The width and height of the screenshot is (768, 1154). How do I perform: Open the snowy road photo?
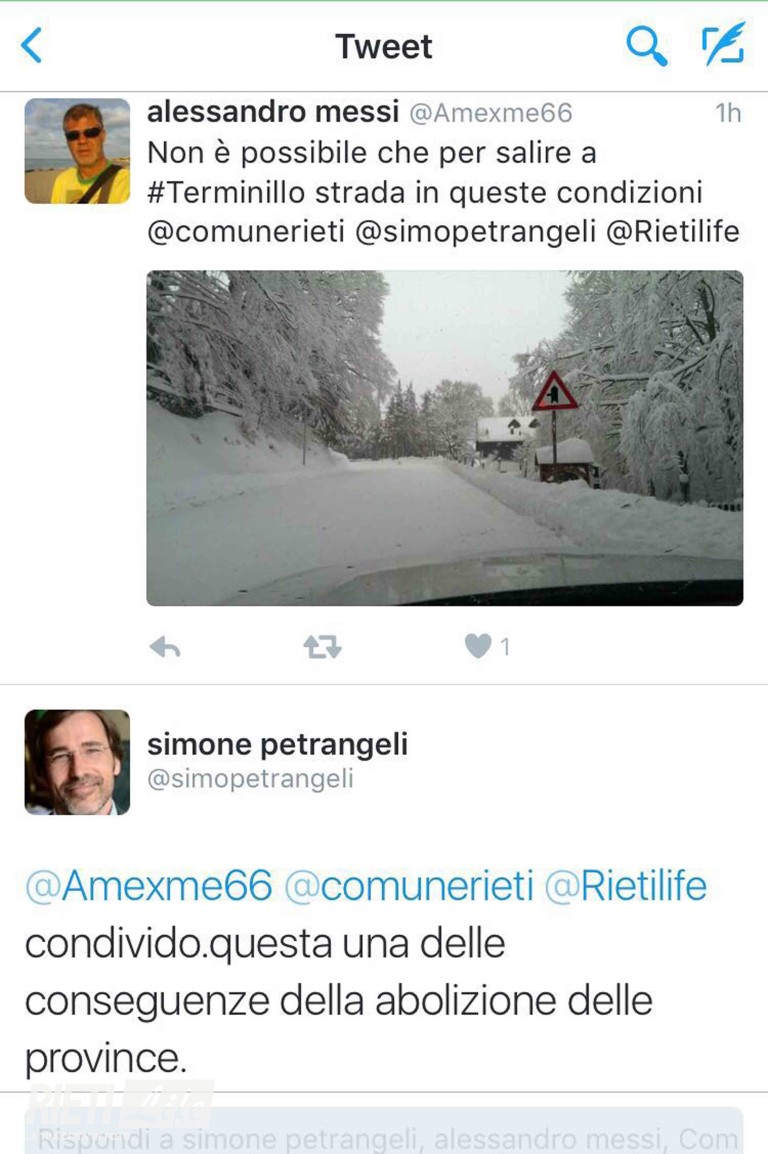(444, 438)
